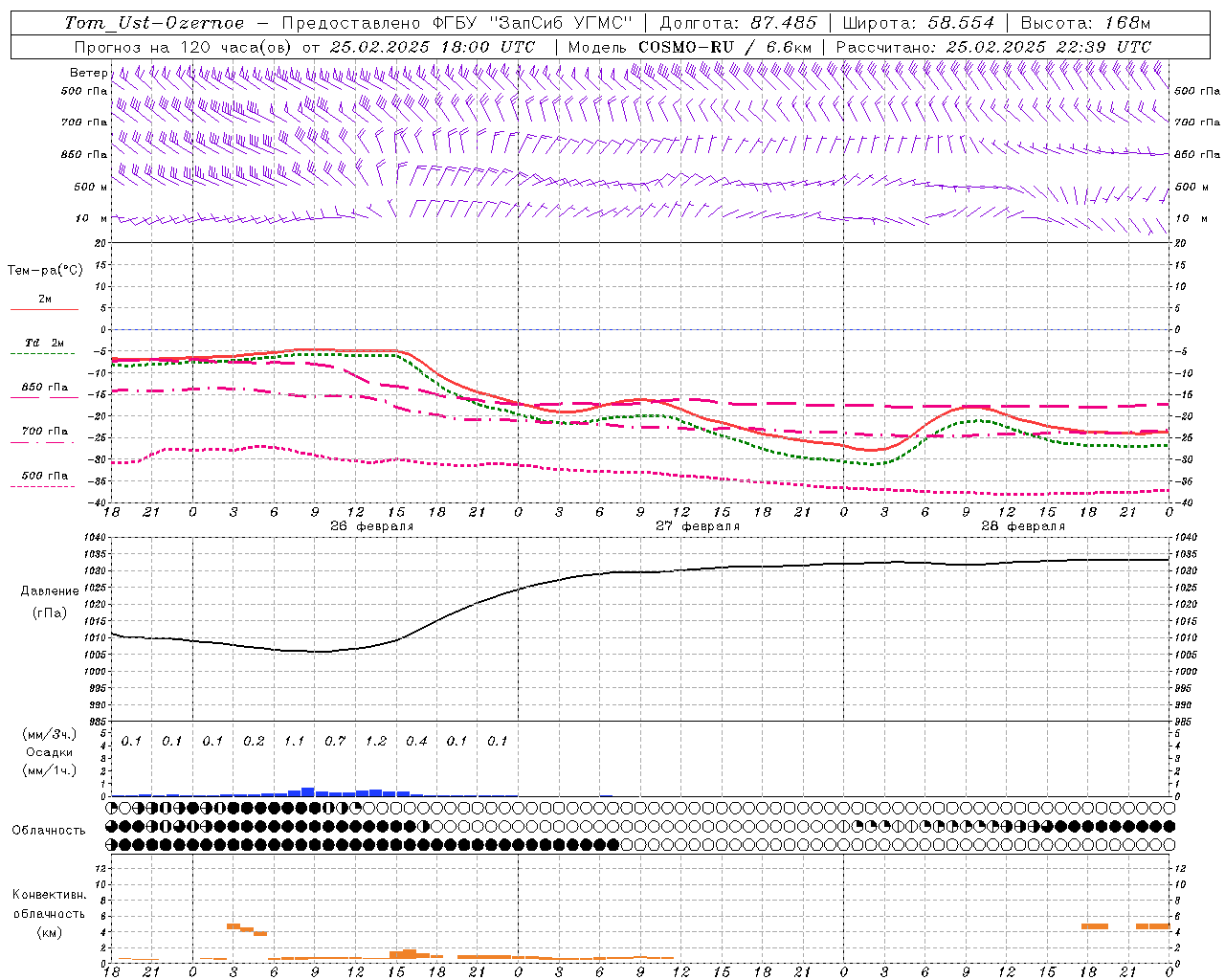Image resolution: width=1225 pixels, height=980 pixels.
Task: Click the Ветер wind panel label
Action: (x=88, y=73)
